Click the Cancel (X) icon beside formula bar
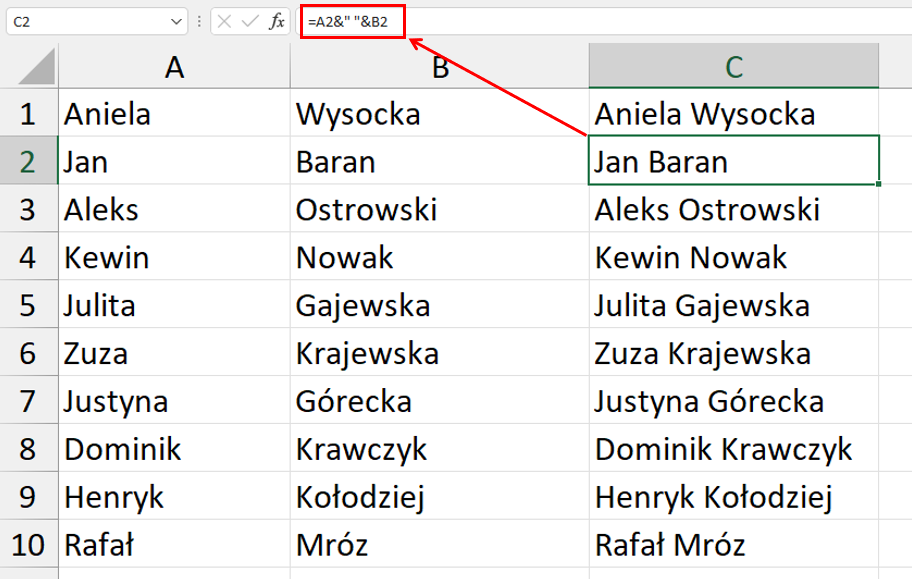This screenshot has width=912, height=579. (x=225, y=19)
